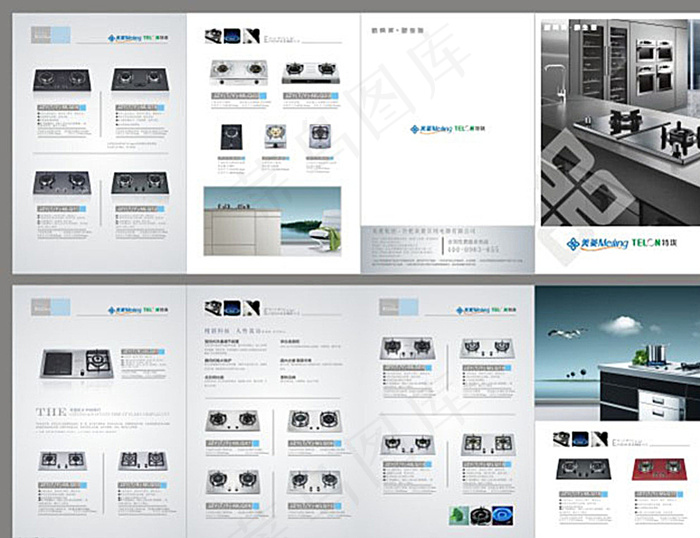The height and width of the screenshot is (538, 700).
Task: Click the large Meling TELON logo below the cover photo
Action: [622, 243]
